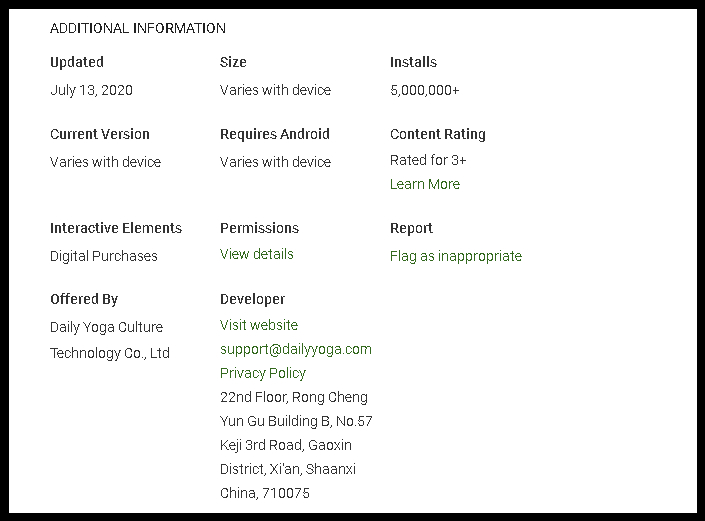This screenshot has width=705, height=521.
Task: Click the Developer section label
Action: pos(252,299)
